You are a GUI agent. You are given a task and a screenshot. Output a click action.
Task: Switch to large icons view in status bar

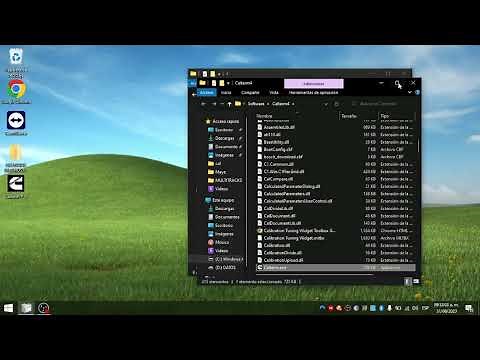tap(416, 282)
